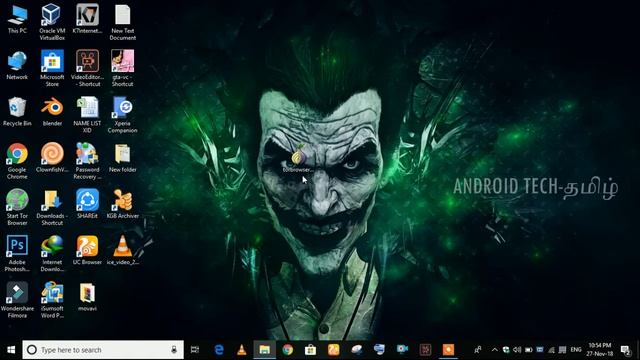Launch Microsoft Edge from the taskbar
Image resolution: width=640 pixels, height=360 pixels.
click(219, 350)
